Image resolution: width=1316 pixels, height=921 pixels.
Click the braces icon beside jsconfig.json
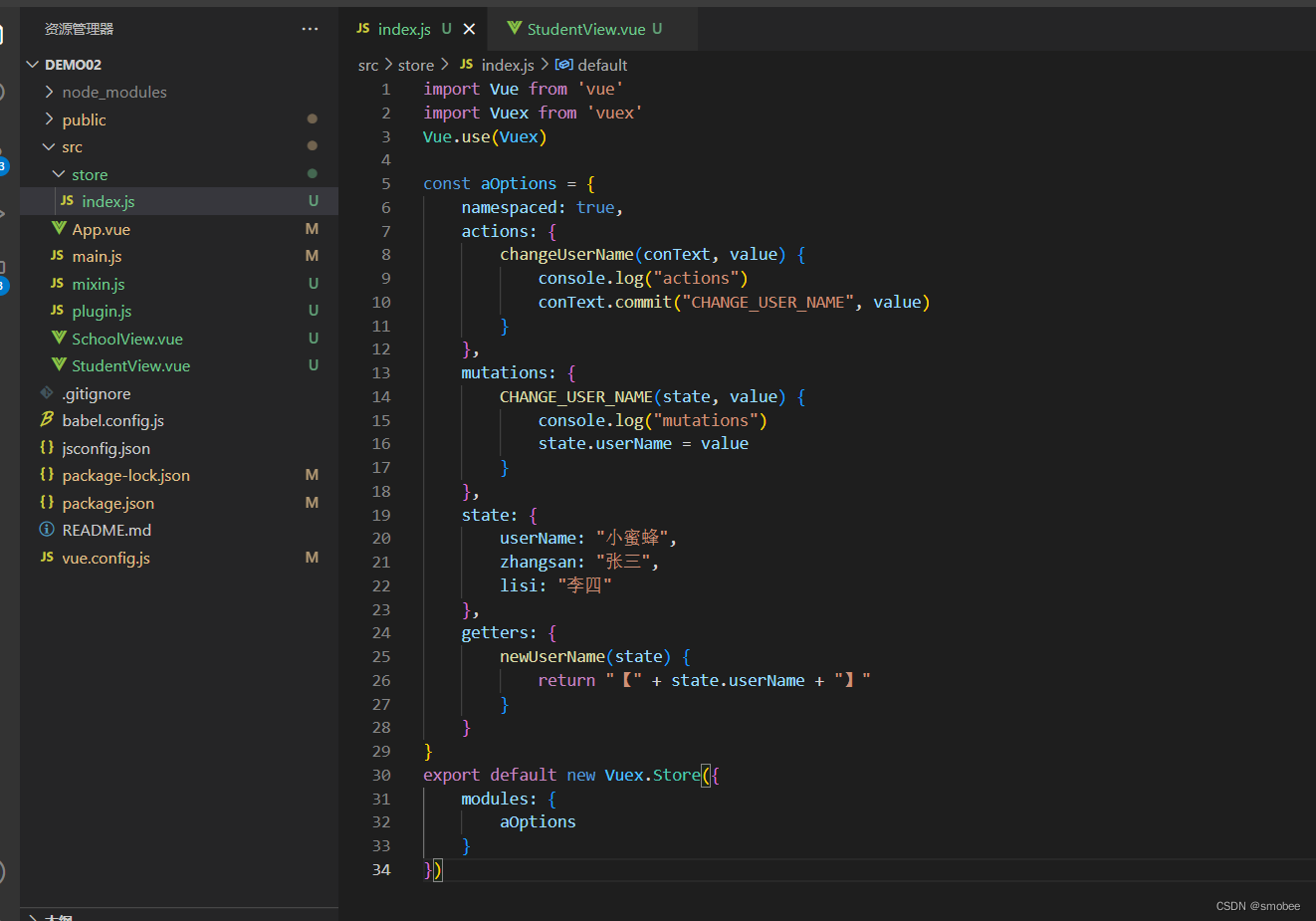pos(47,447)
